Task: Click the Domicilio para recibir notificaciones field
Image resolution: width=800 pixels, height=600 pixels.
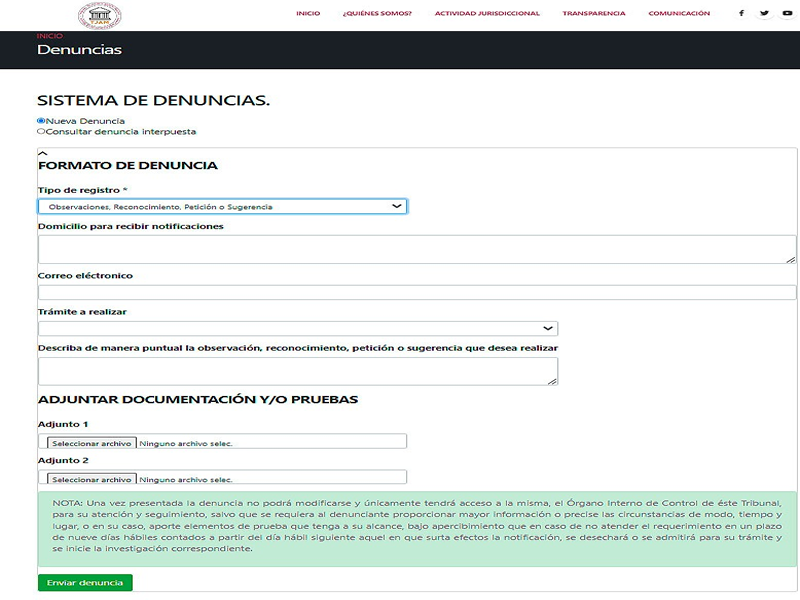Action: click(400, 246)
